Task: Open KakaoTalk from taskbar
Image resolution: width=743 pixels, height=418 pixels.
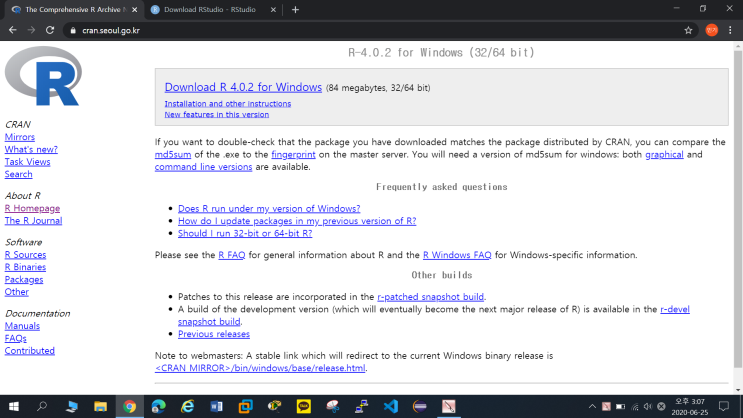Action: point(303,406)
